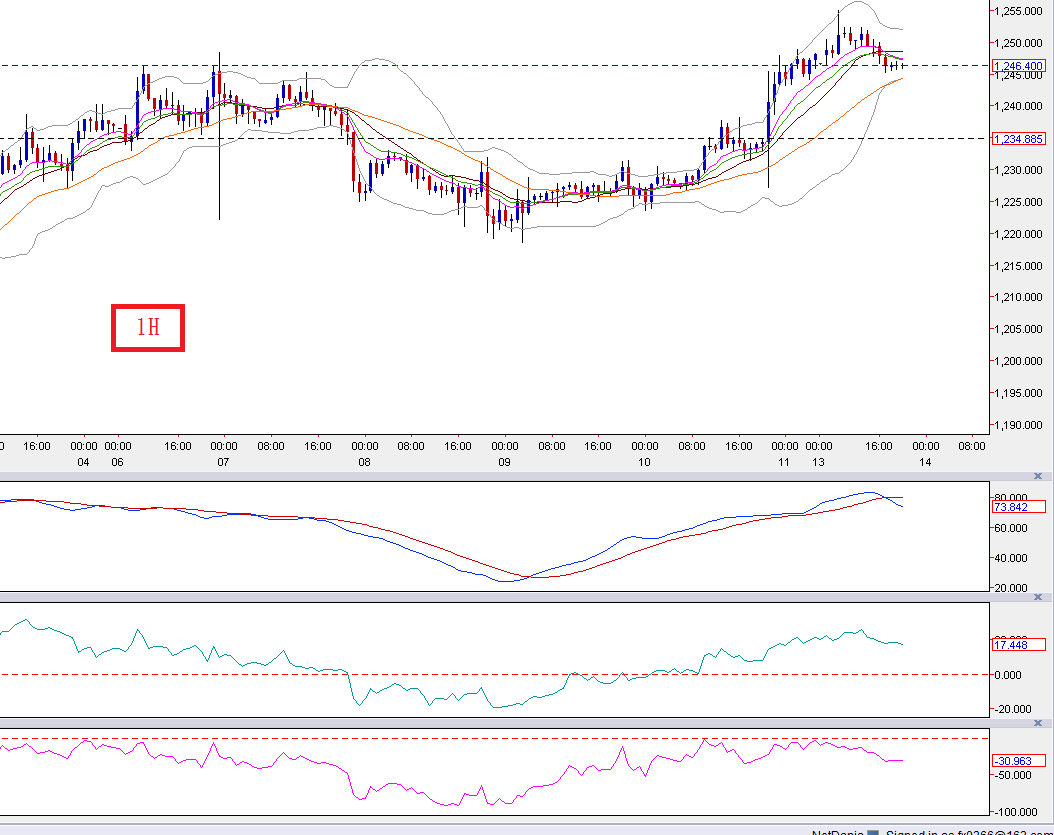Close the oscillator panel showing 73.842

[x=1038, y=476]
